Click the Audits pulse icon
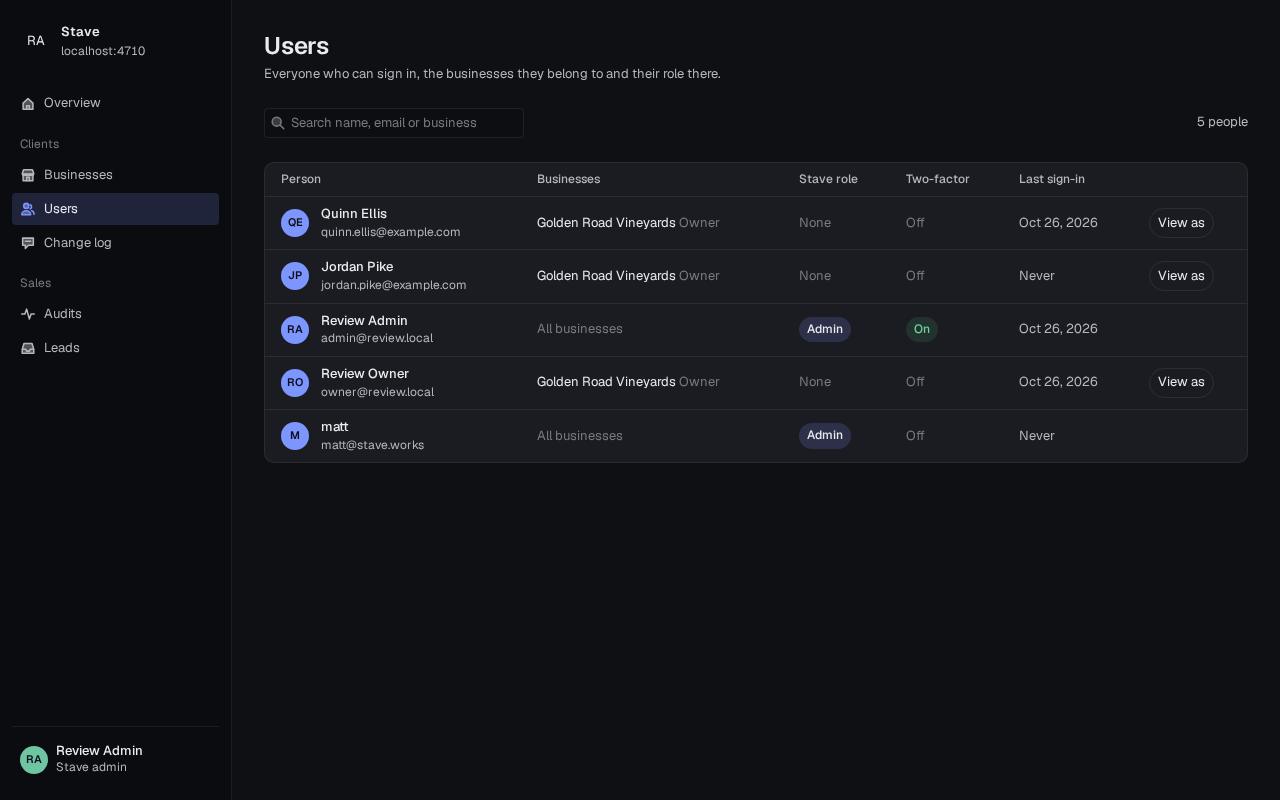 [x=28, y=314]
